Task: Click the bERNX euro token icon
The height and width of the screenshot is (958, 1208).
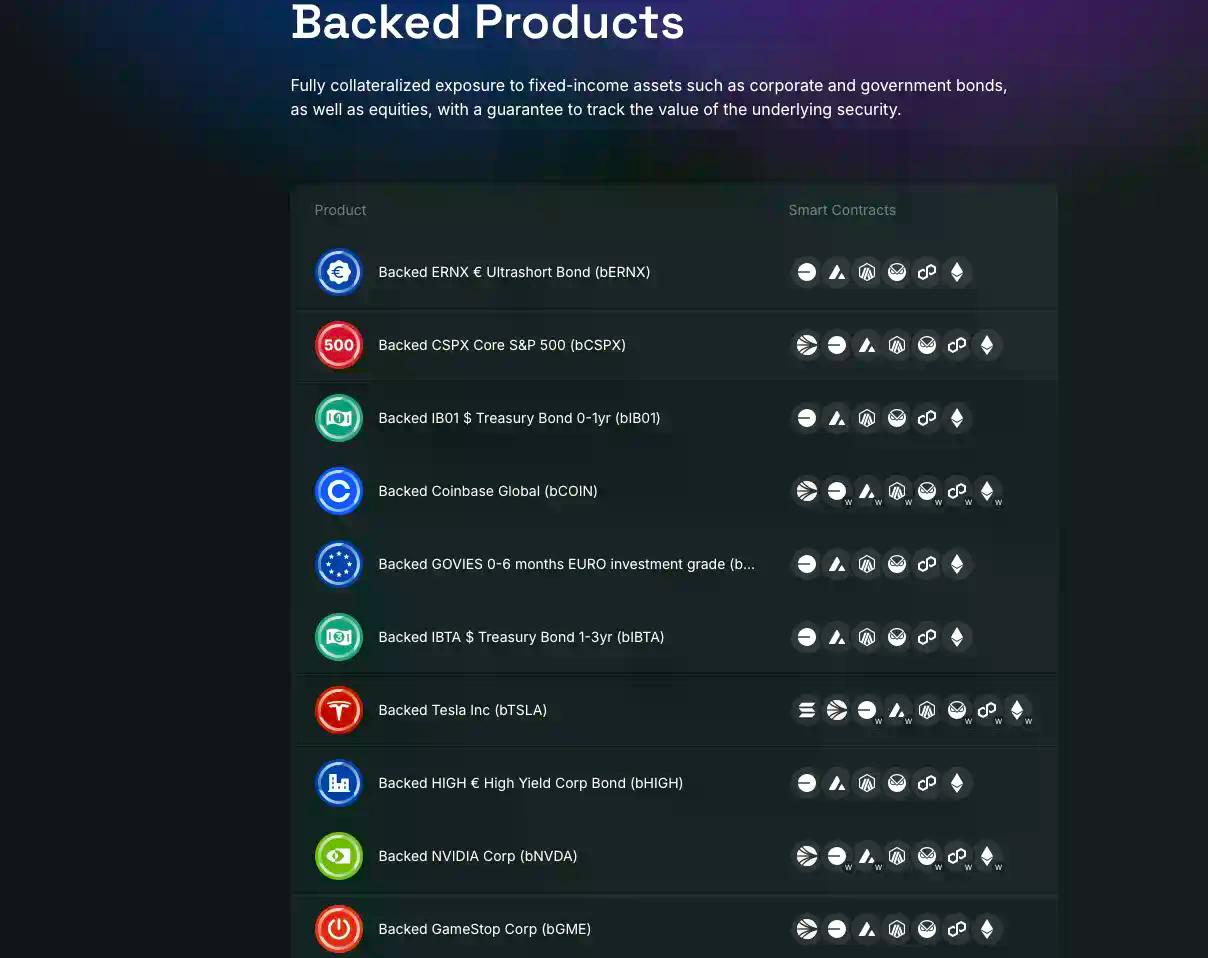Action: pos(339,272)
